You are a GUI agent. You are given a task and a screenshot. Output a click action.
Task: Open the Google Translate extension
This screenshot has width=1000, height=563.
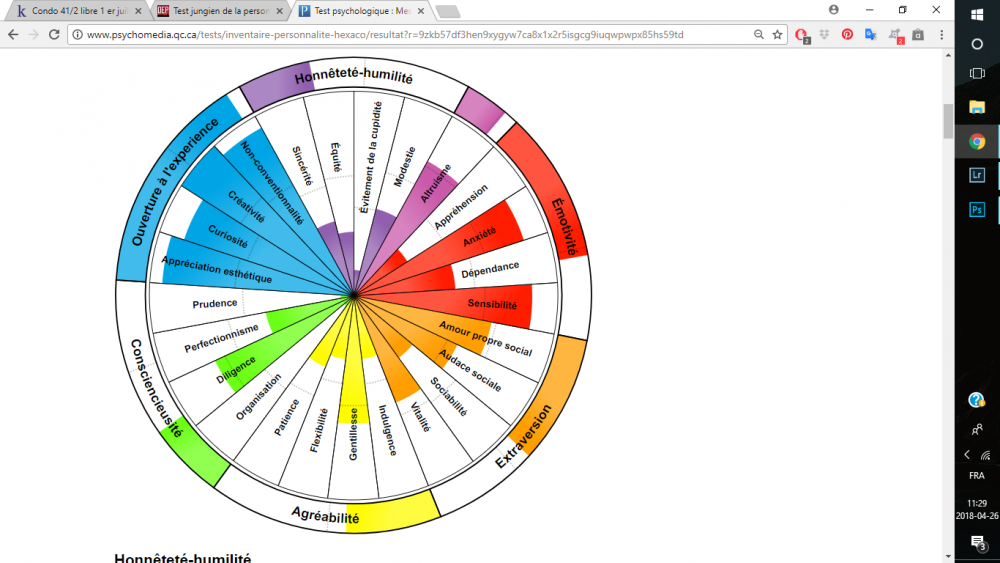point(870,34)
